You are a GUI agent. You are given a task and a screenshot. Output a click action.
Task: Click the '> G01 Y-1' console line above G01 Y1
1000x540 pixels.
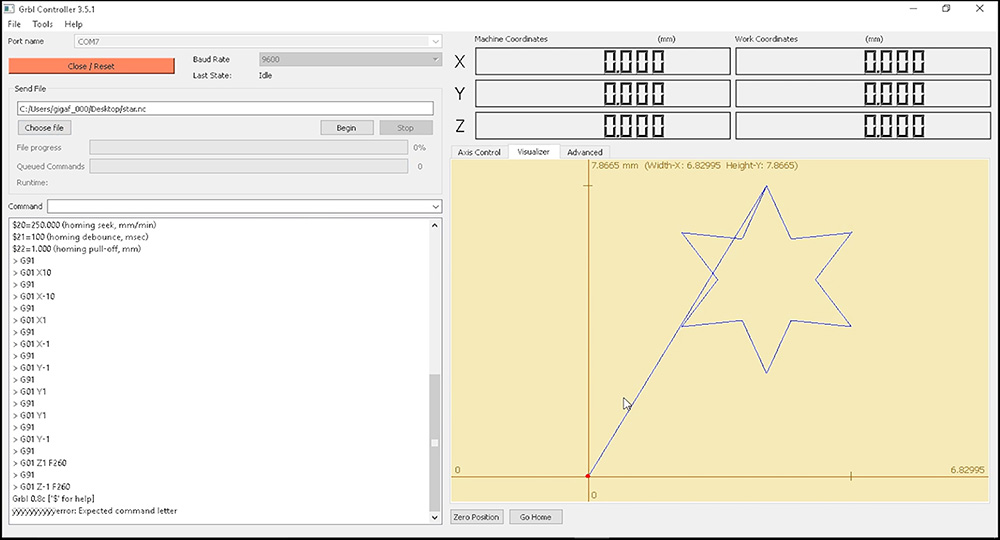31,368
